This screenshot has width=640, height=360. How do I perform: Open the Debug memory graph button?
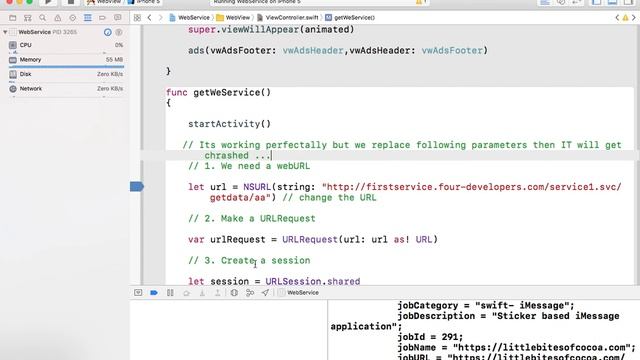coord(250,293)
